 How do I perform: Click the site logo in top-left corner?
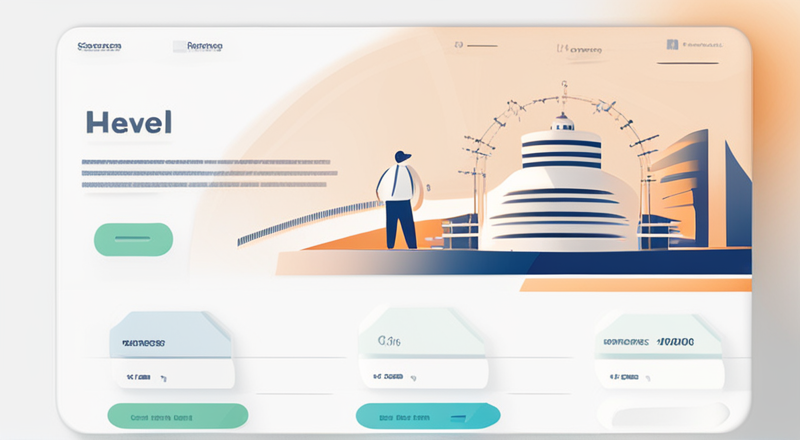pyautogui.click(x=99, y=46)
